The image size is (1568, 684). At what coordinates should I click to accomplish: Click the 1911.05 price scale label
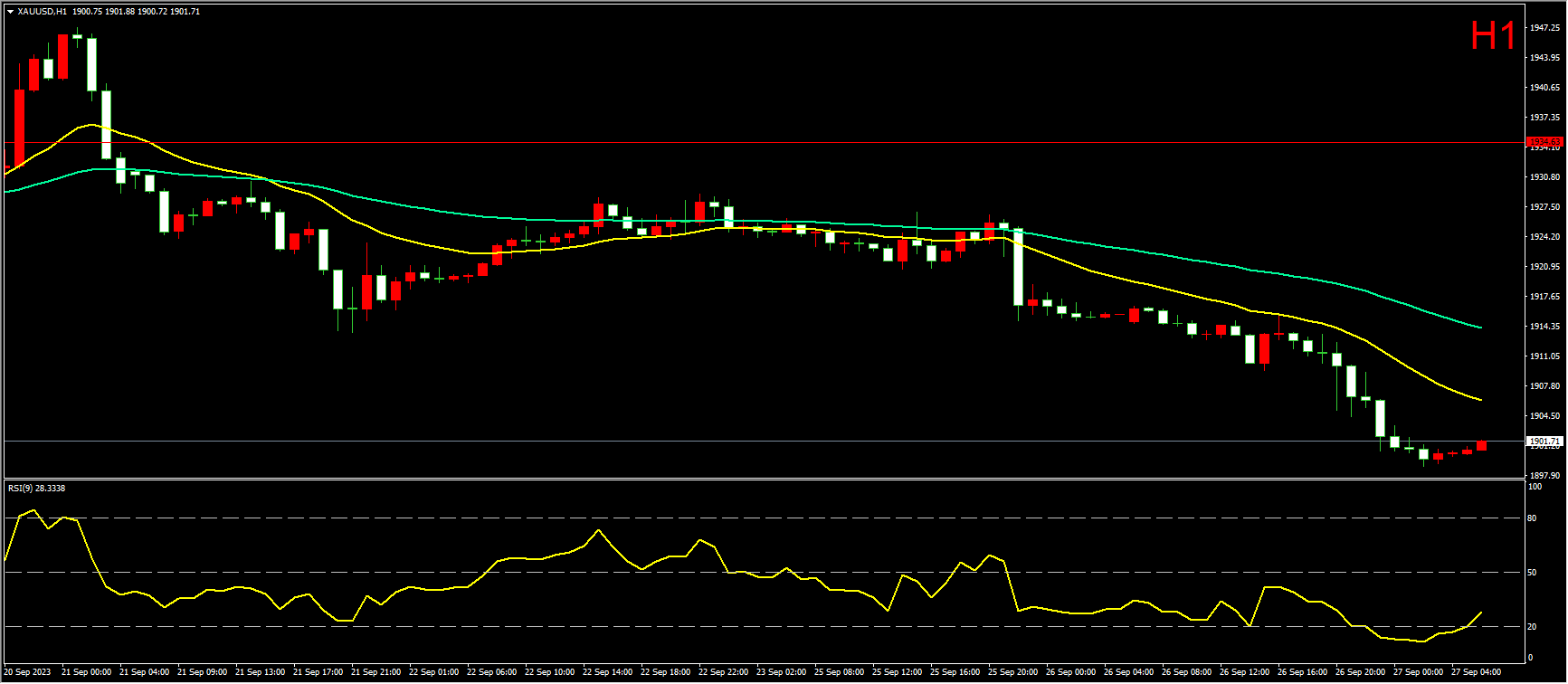click(1544, 356)
